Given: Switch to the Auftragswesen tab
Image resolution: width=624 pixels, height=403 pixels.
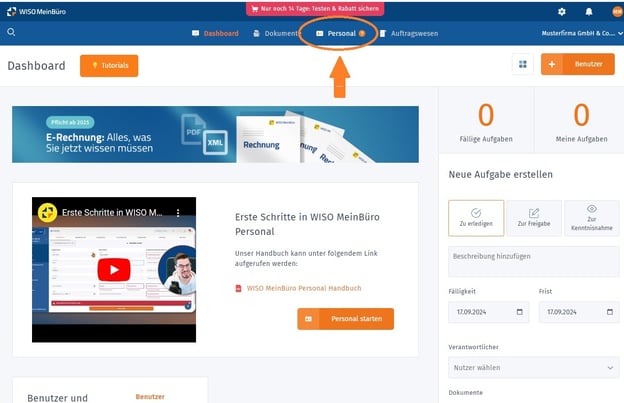Looking at the screenshot, I should pyautogui.click(x=409, y=33).
